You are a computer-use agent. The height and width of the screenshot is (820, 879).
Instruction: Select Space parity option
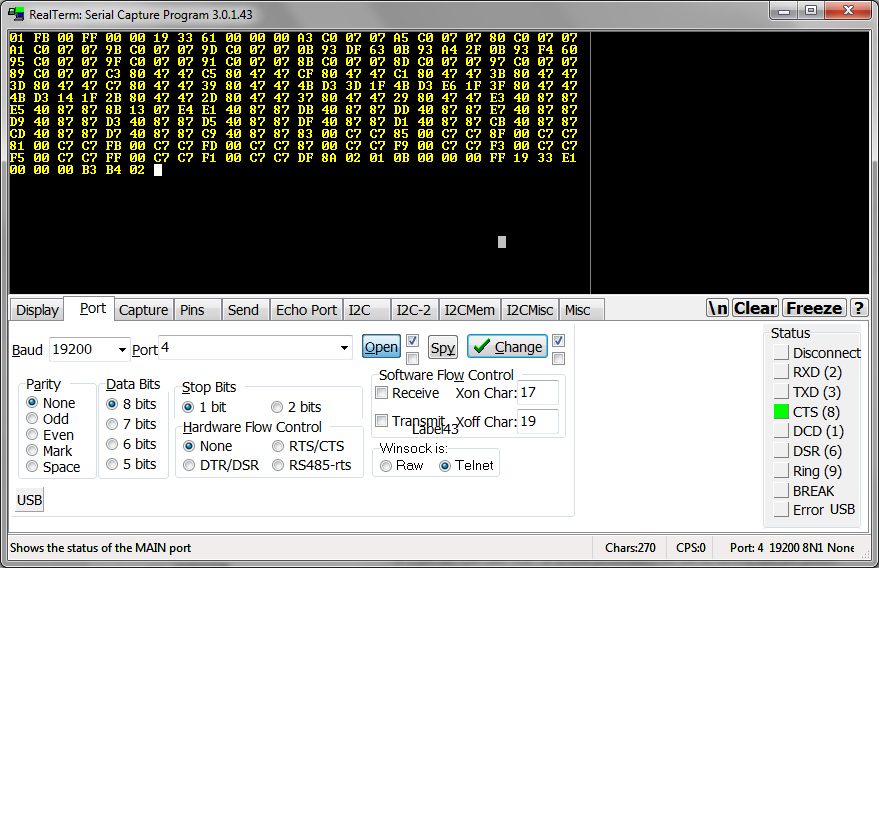click(33, 467)
